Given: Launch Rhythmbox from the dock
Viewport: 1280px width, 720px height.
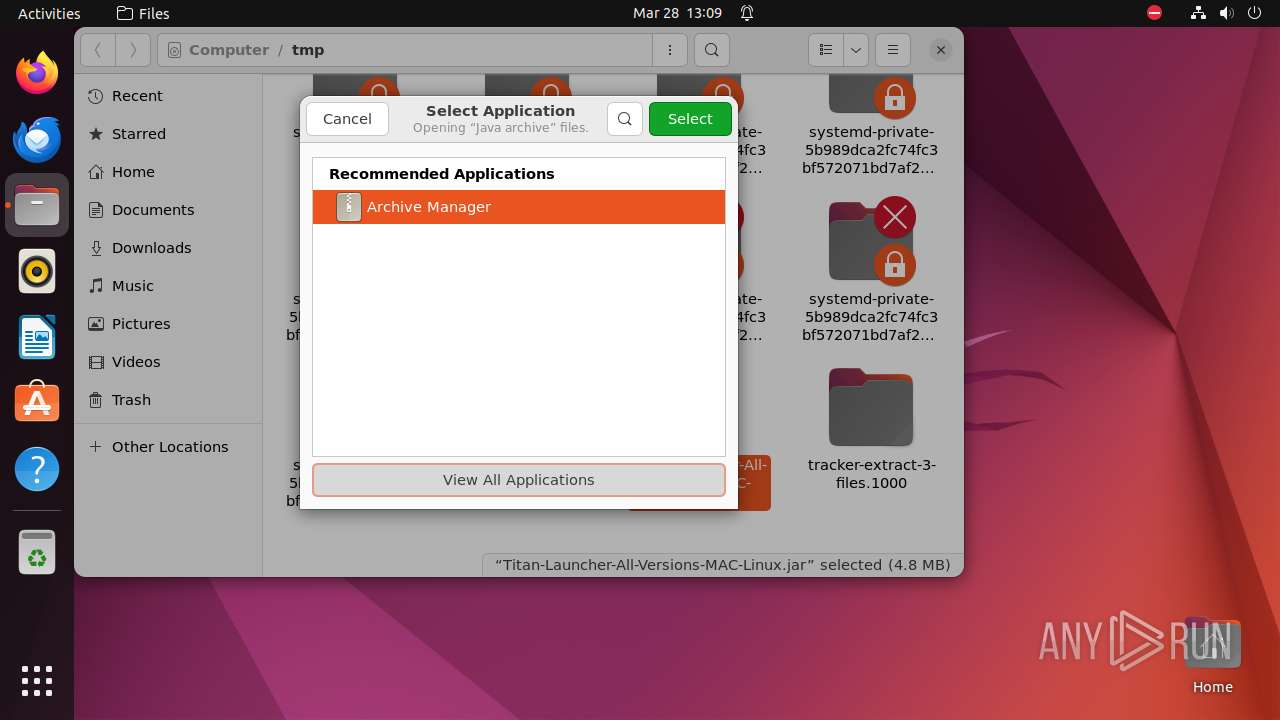Looking at the screenshot, I should tap(37, 271).
